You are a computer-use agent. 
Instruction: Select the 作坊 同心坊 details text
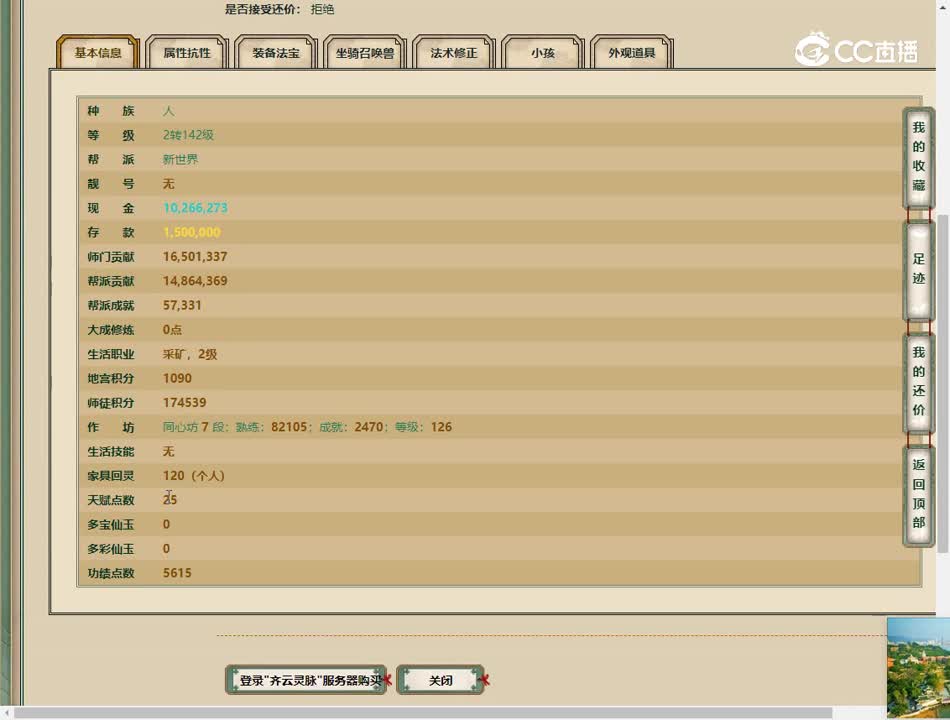[x=307, y=427]
